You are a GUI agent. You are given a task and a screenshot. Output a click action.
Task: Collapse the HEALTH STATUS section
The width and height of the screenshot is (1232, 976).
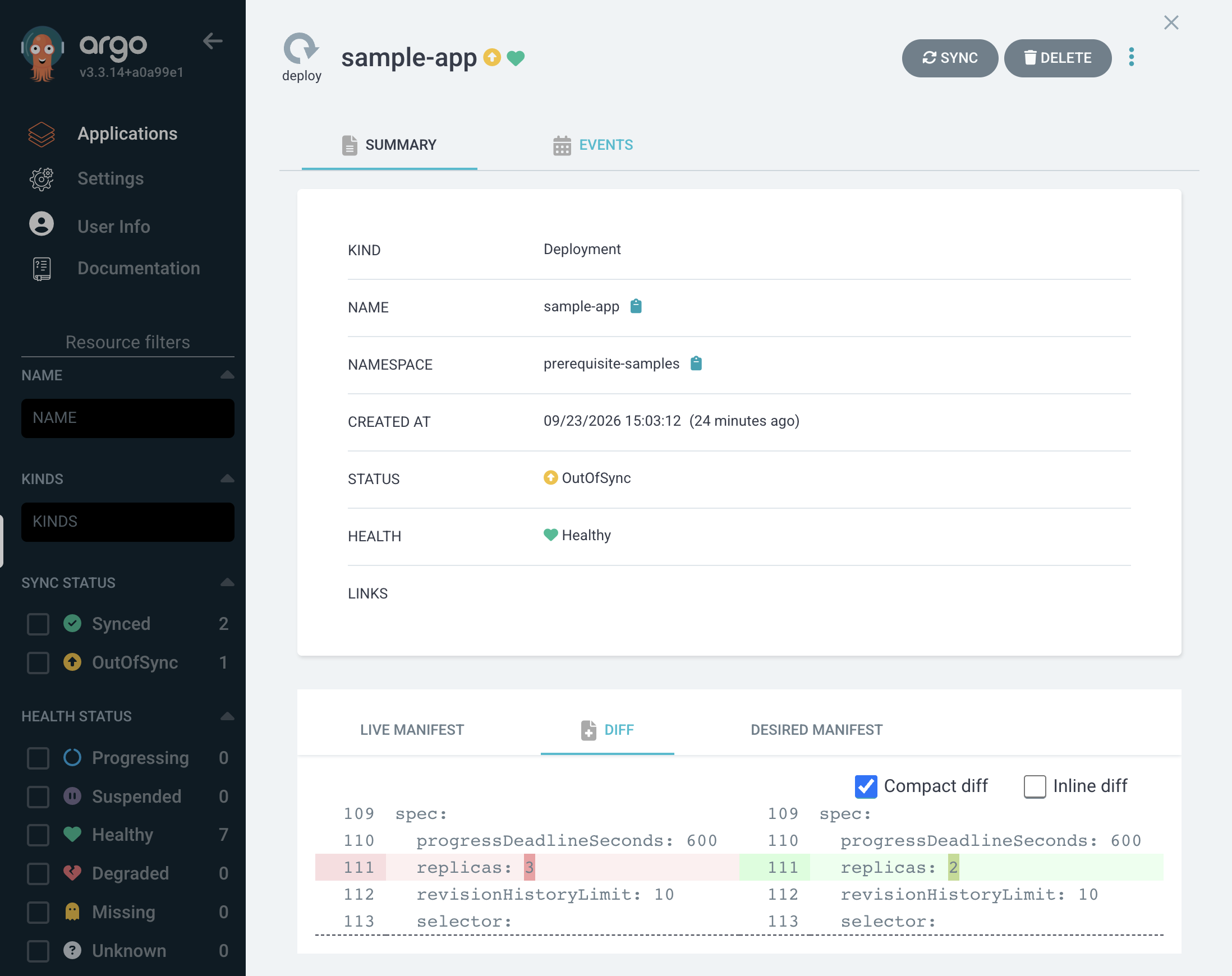pyautogui.click(x=227, y=716)
